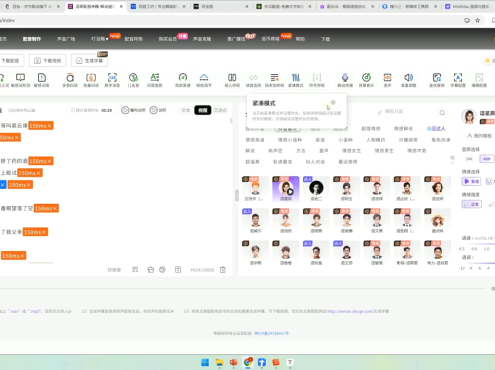Viewport: 495px width, 370px height.
Task: Filter voices by 方言 dialect category
Action: [301, 151]
